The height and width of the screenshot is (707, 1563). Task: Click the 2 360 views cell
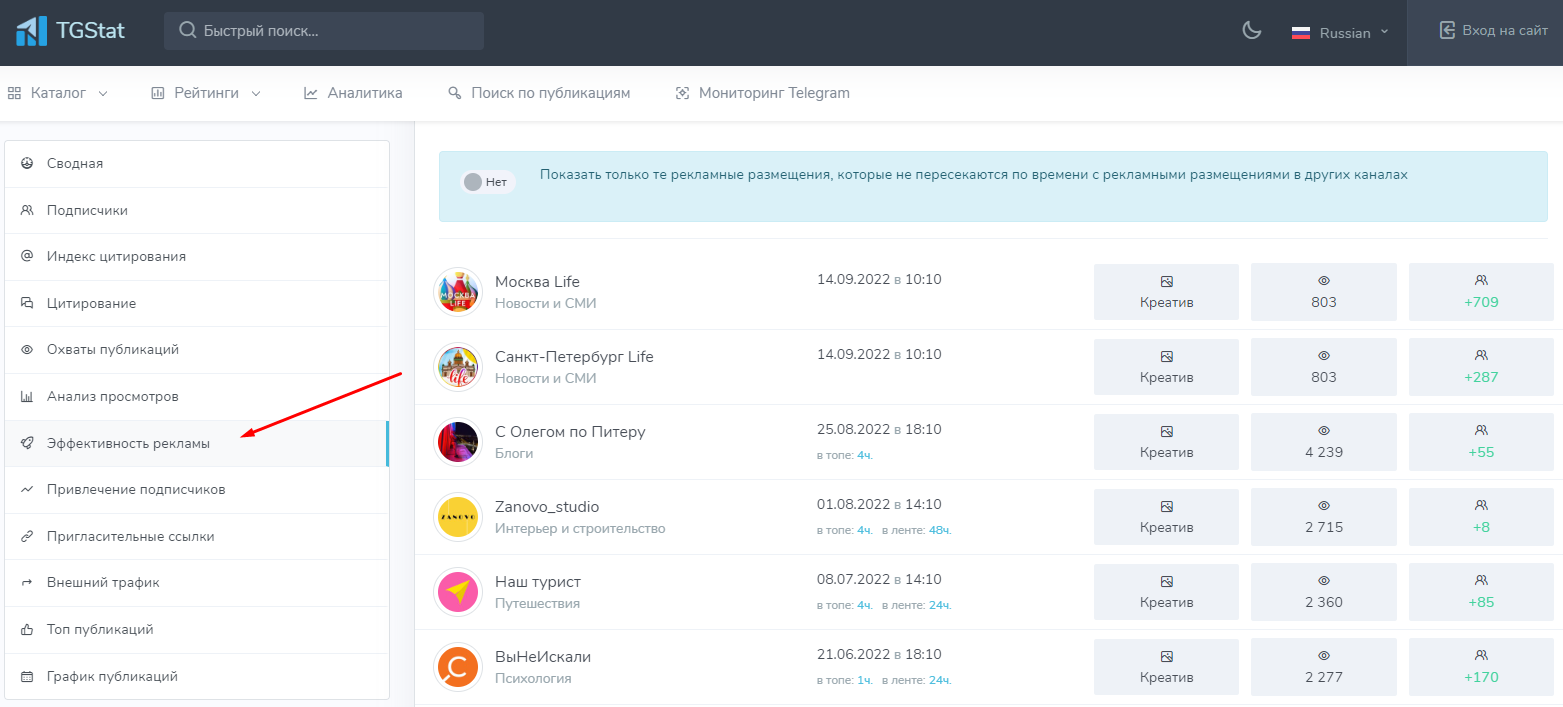coord(1324,592)
